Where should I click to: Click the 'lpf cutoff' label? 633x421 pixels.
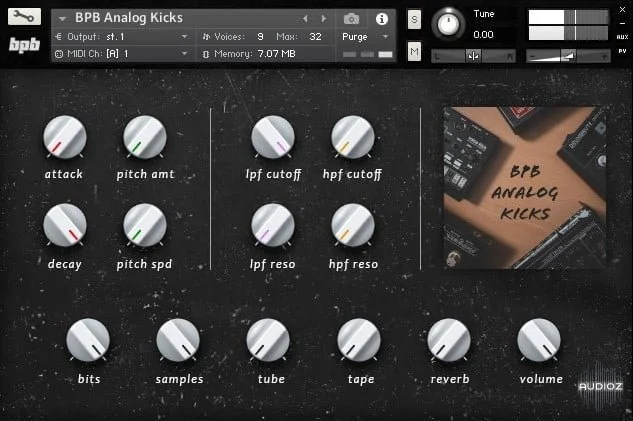273,175
